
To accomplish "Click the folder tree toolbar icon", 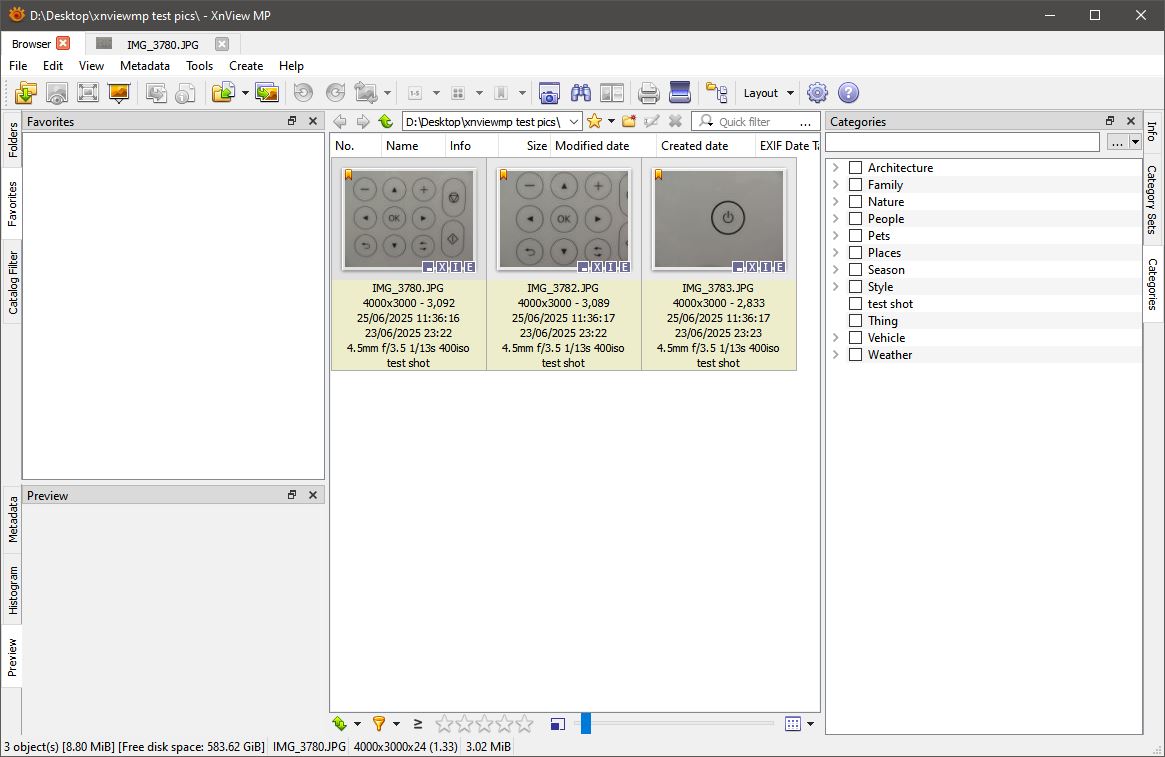I will click(716, 93).
